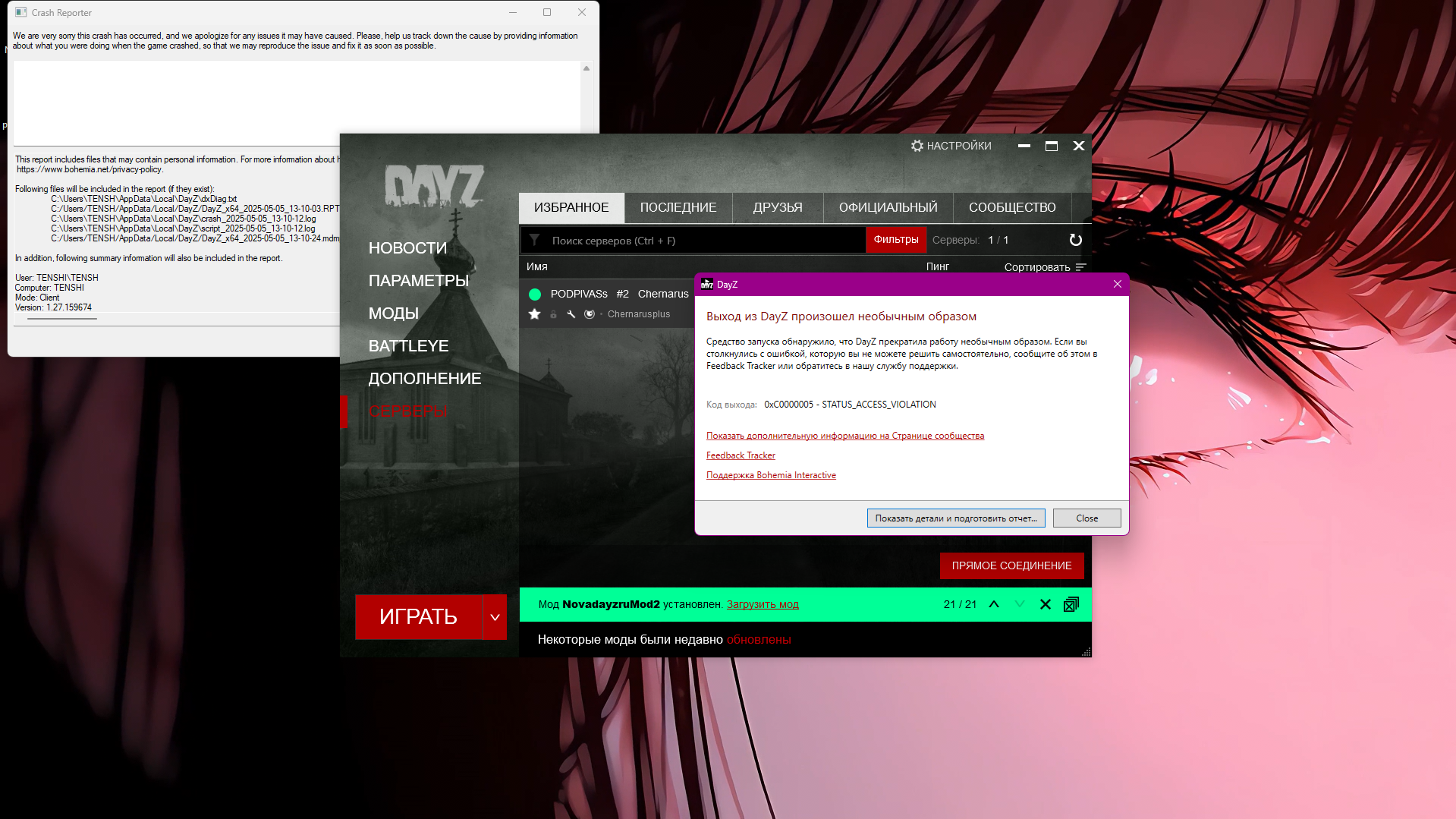
Task: Click Пинг column header
Action: coord(938,267)
